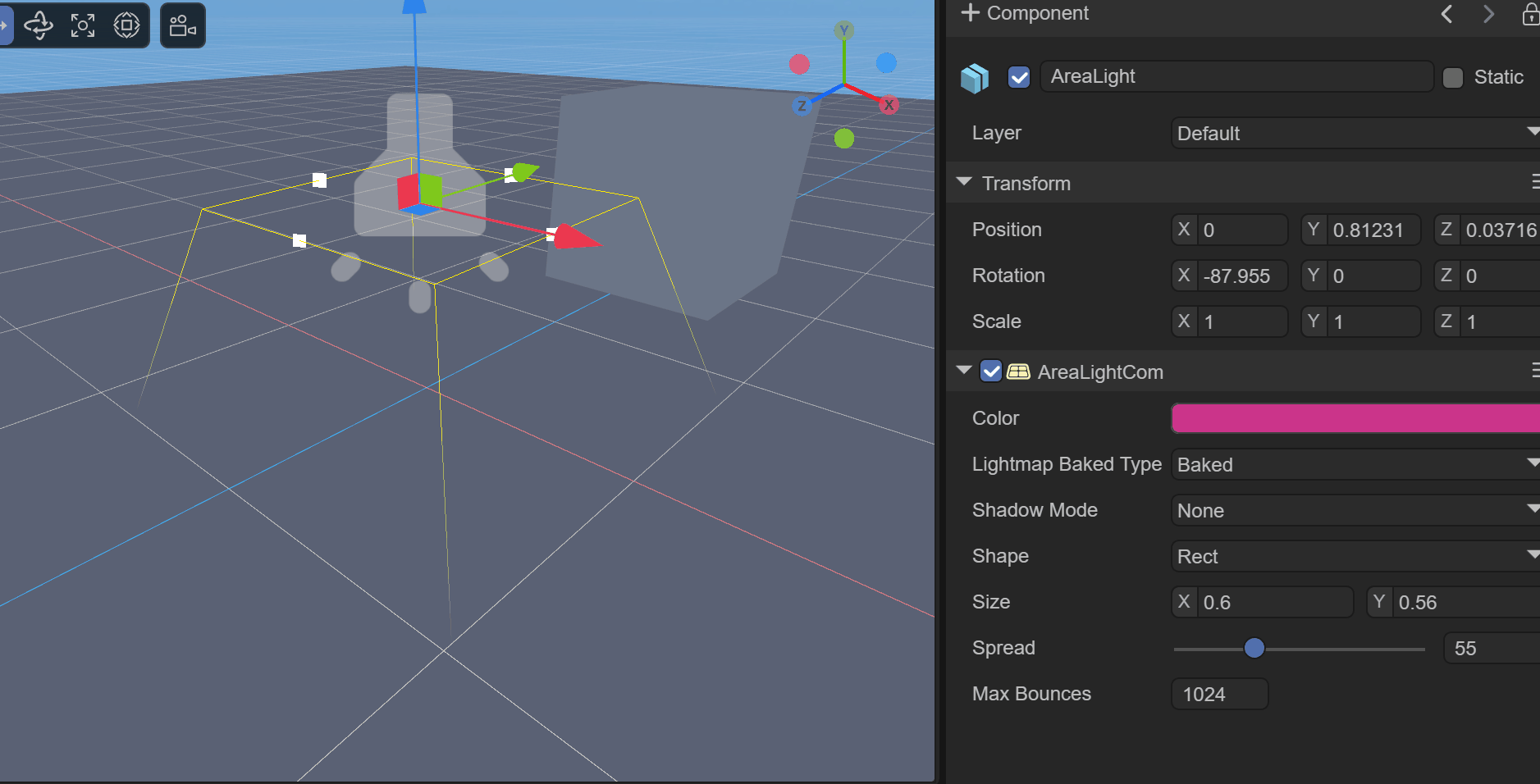Click the camera settings icon
1540x784 pixels.
coord(182,25)
